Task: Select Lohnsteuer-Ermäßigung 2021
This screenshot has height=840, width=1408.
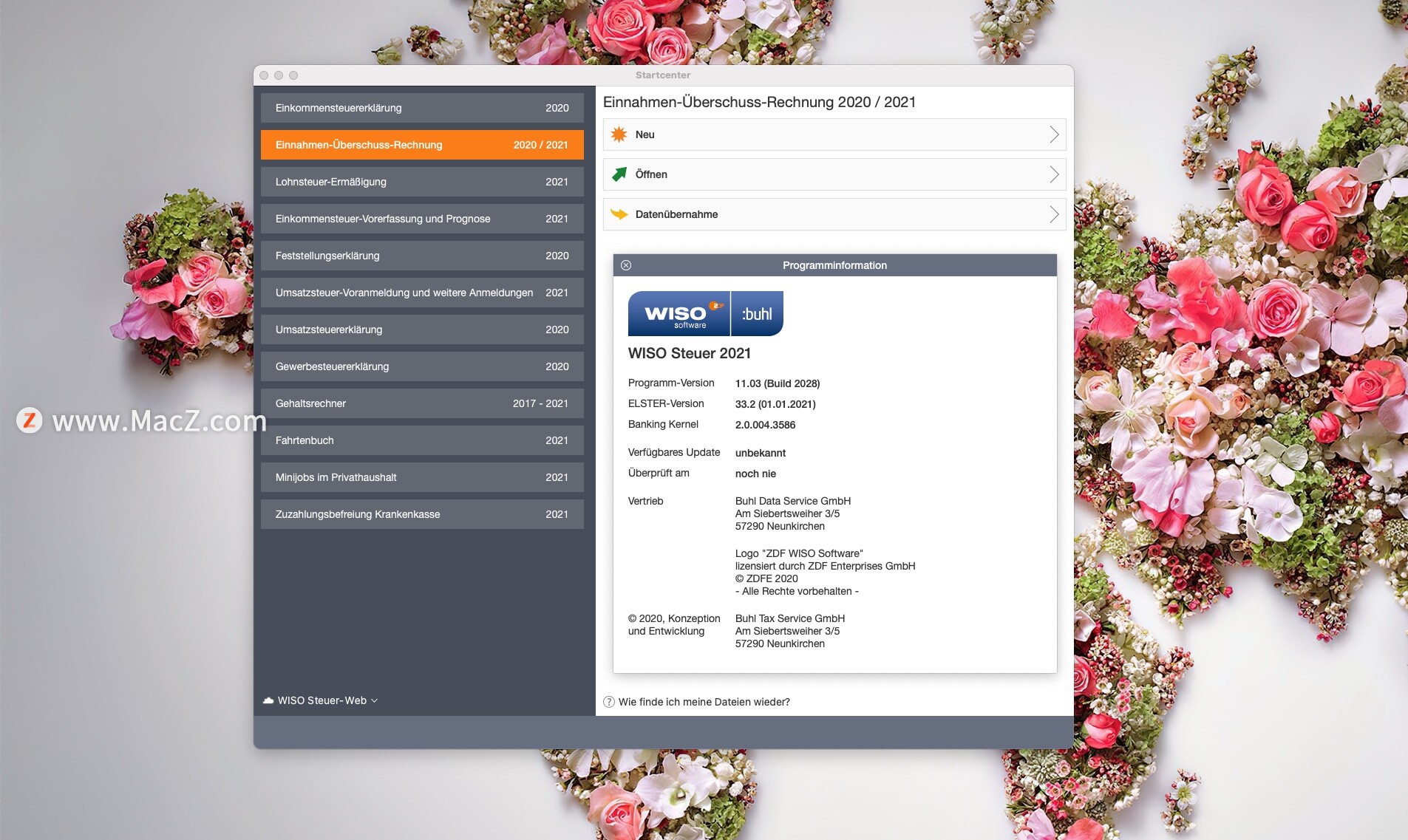Action: (x=422, y=182)
